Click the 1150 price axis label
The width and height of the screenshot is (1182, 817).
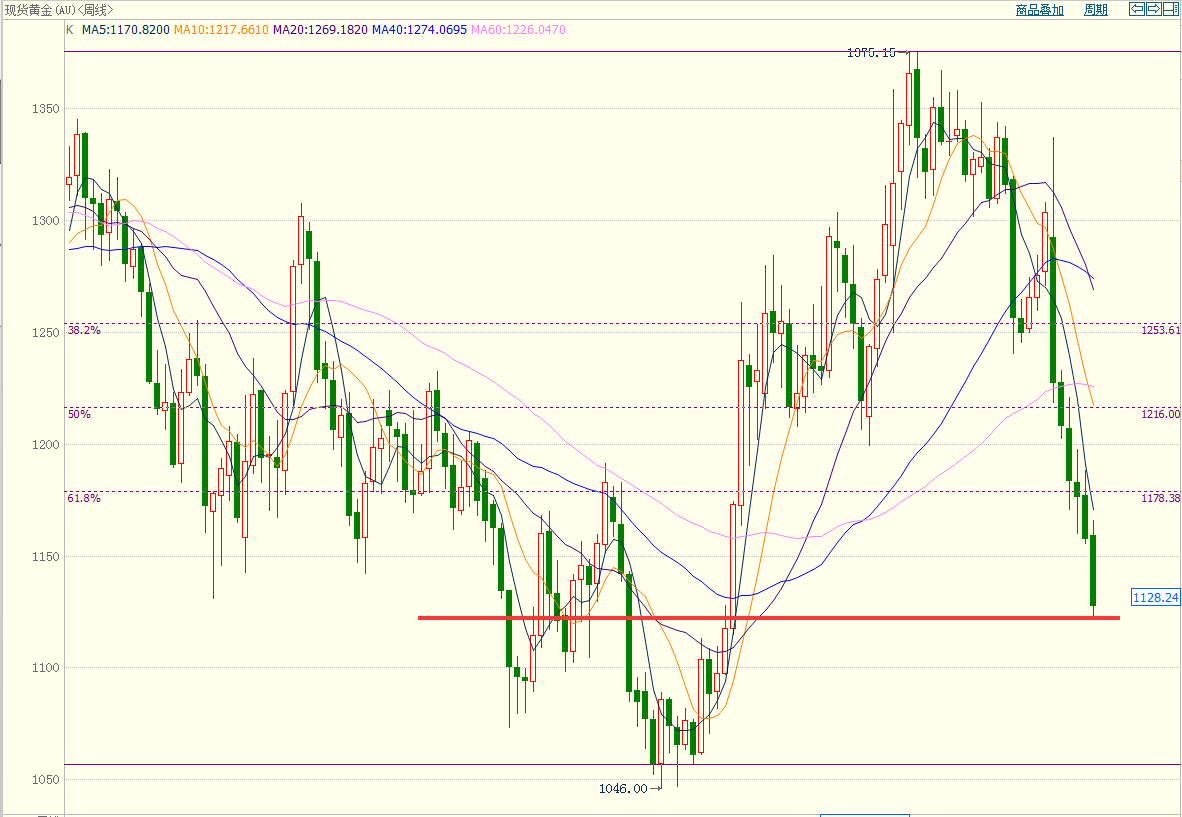click(x=45, y=556)
